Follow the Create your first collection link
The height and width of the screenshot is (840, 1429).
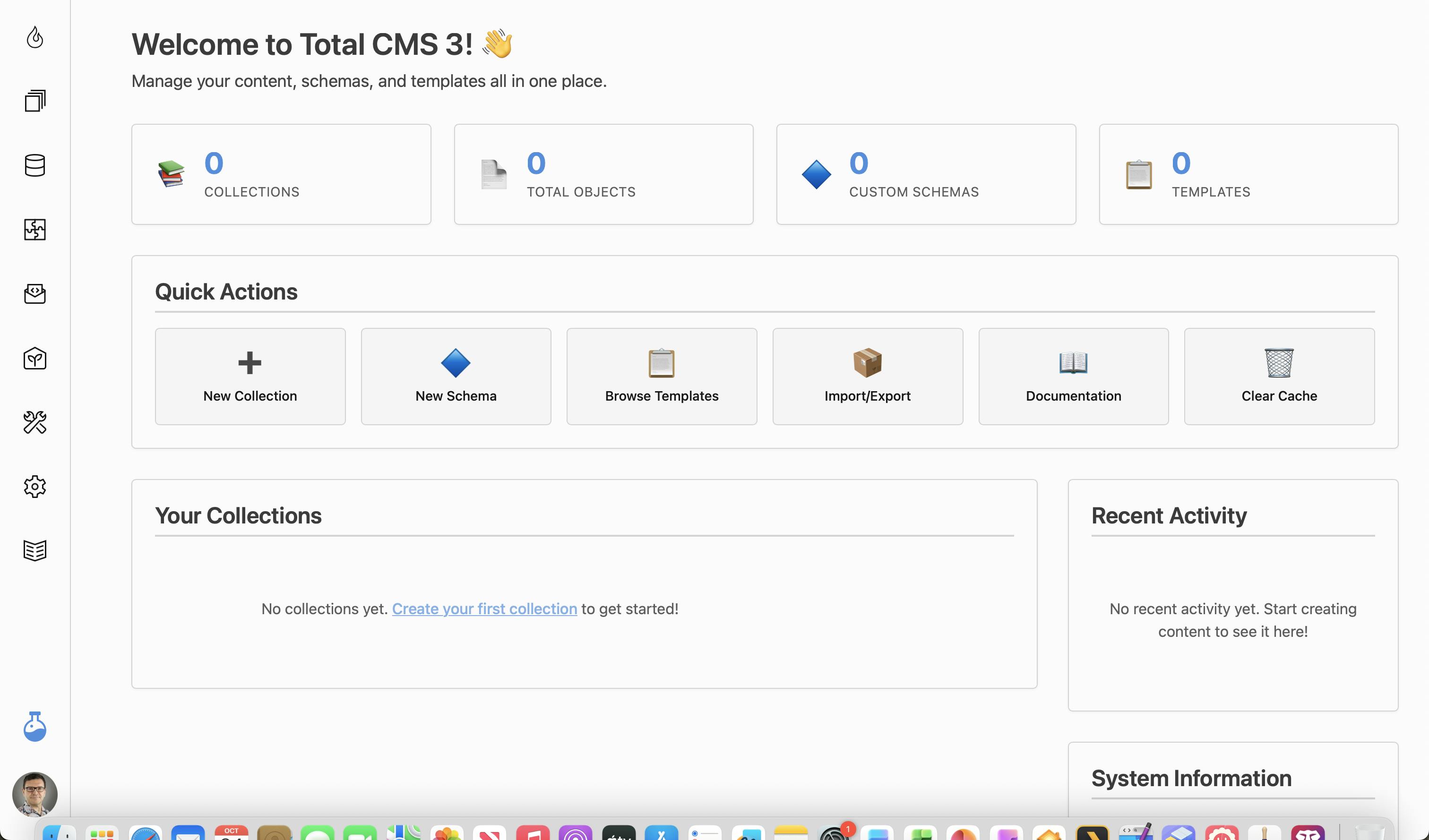pos(484,609)
